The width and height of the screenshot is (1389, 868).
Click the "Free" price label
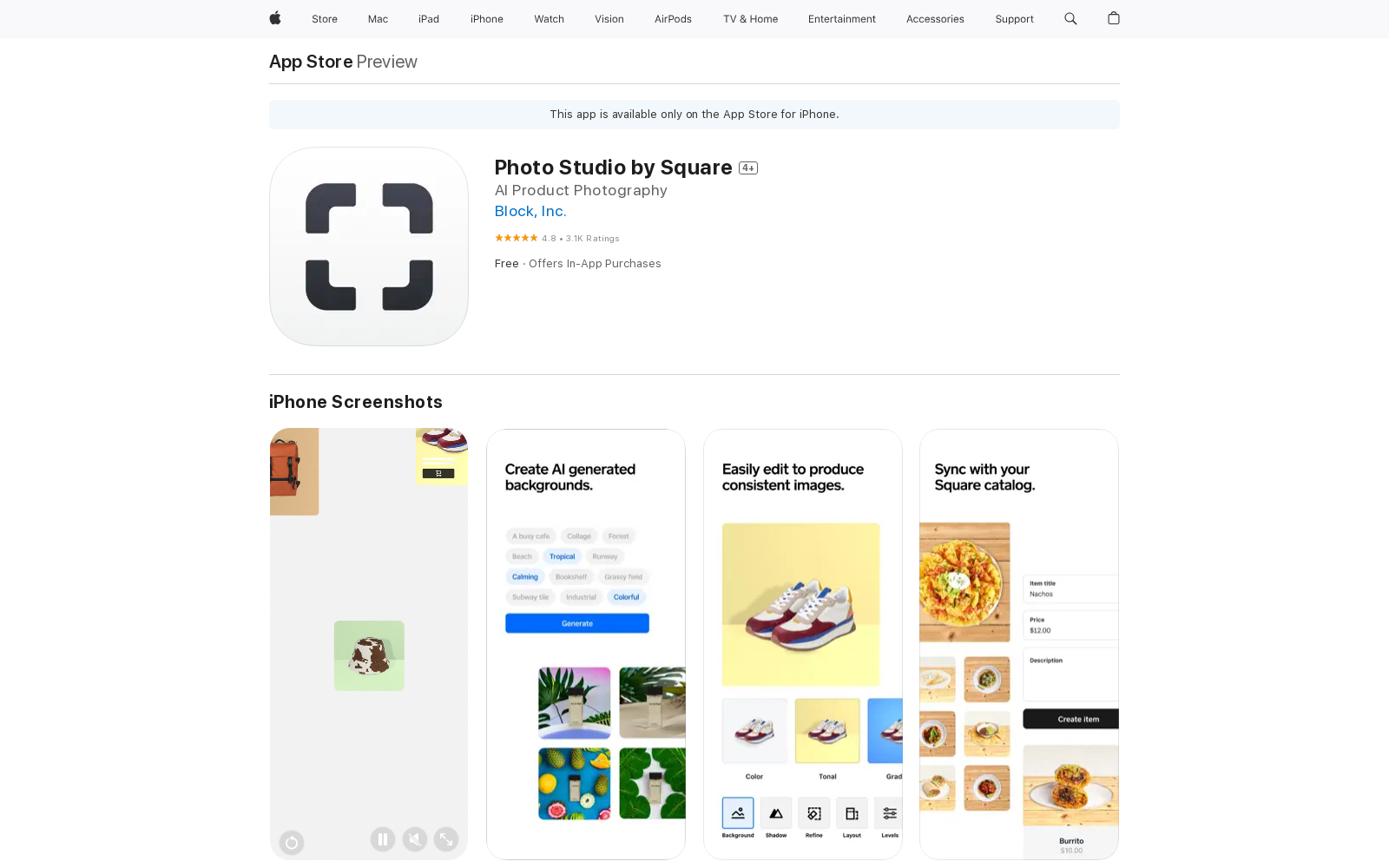(x=507, y=264)
